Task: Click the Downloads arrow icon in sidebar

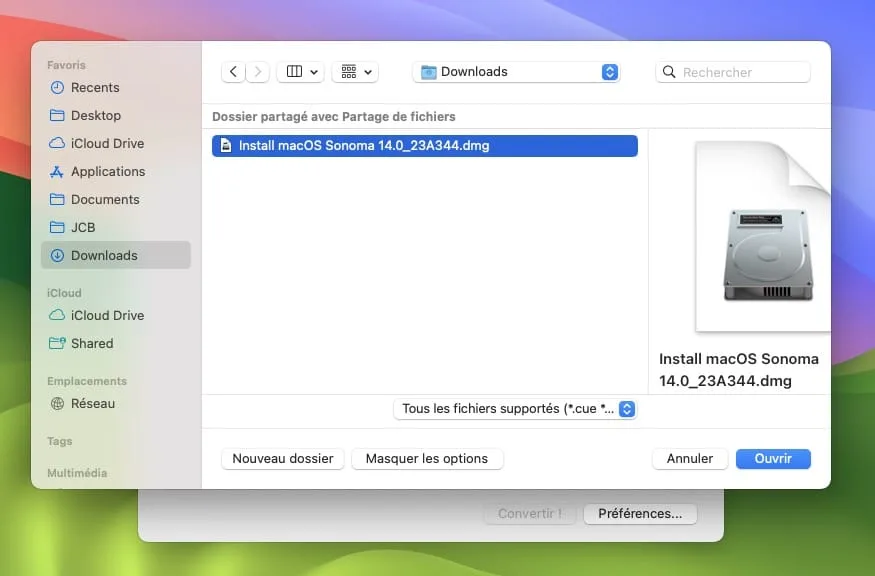Action: coord(57,256)
